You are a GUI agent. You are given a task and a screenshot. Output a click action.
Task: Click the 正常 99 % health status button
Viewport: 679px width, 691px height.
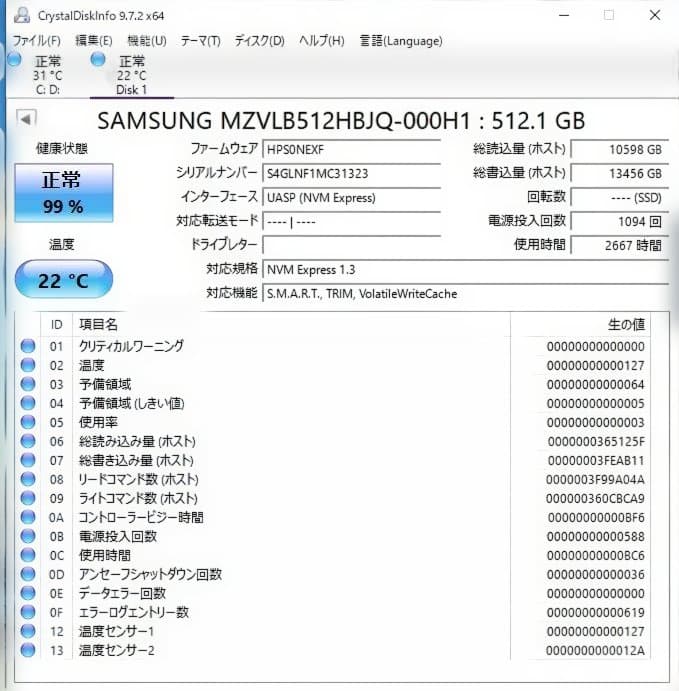pyautogui.click(x=64, y=193)
